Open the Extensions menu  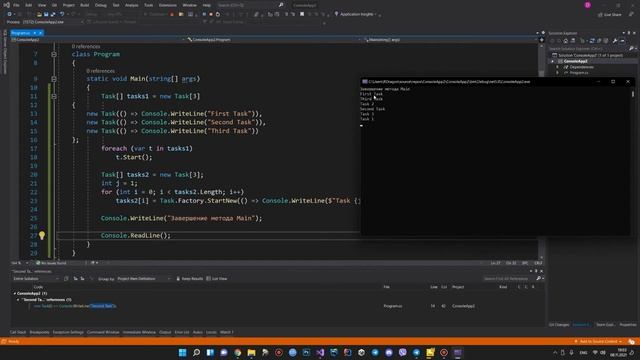tap(168, 5)
